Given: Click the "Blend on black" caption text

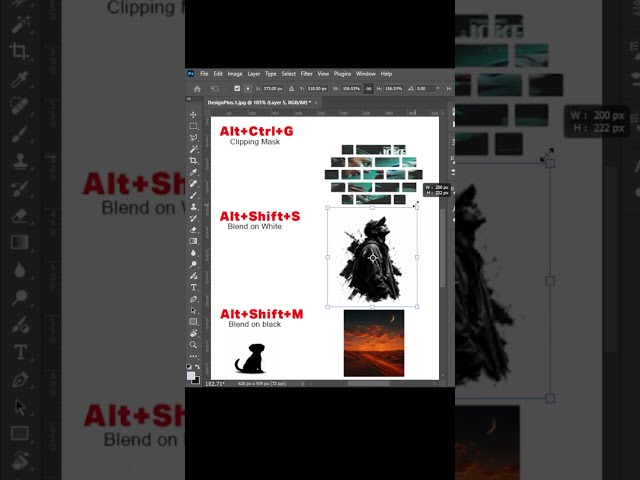Looking at the screenshot, I should (x=255, y=324).
